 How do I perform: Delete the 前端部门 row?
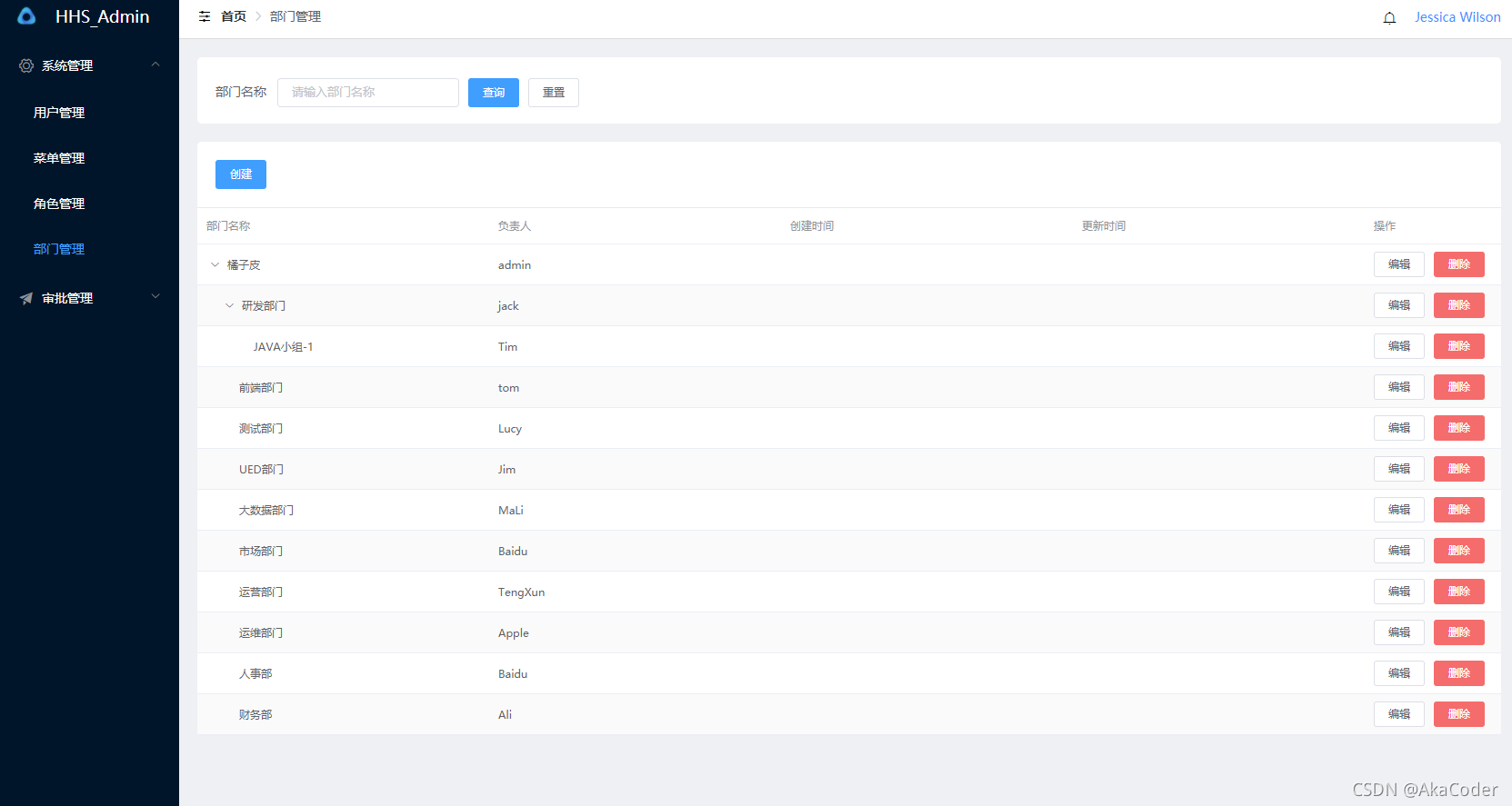[1459, 387]
